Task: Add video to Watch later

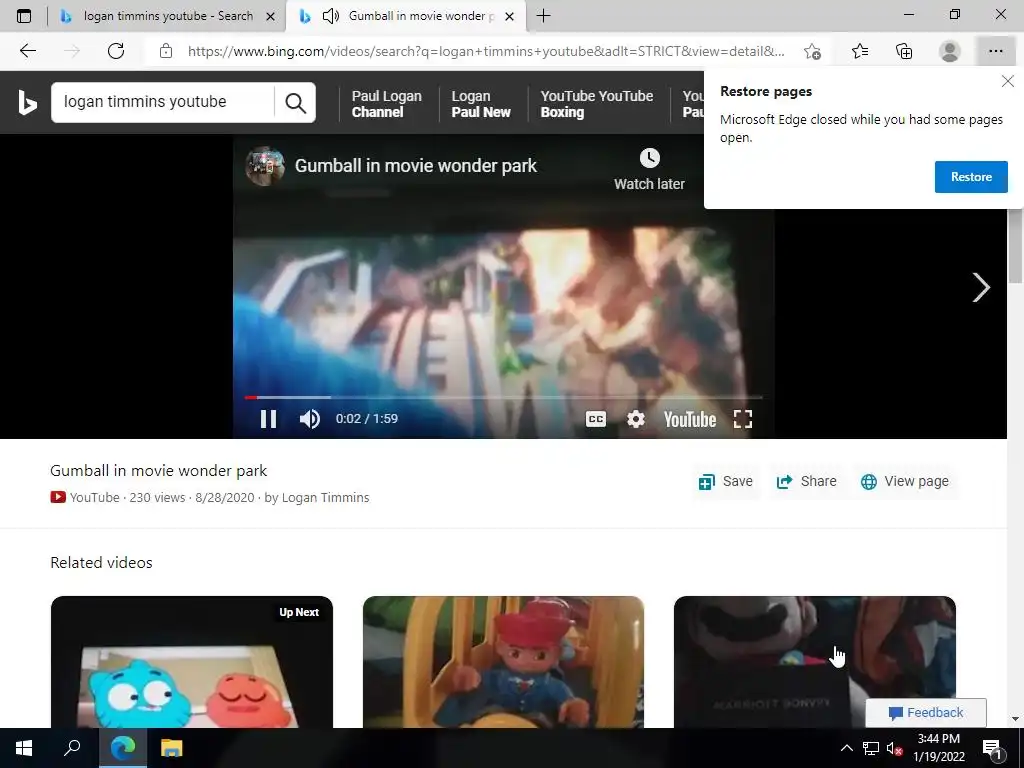Action: (x=649, y=170)
